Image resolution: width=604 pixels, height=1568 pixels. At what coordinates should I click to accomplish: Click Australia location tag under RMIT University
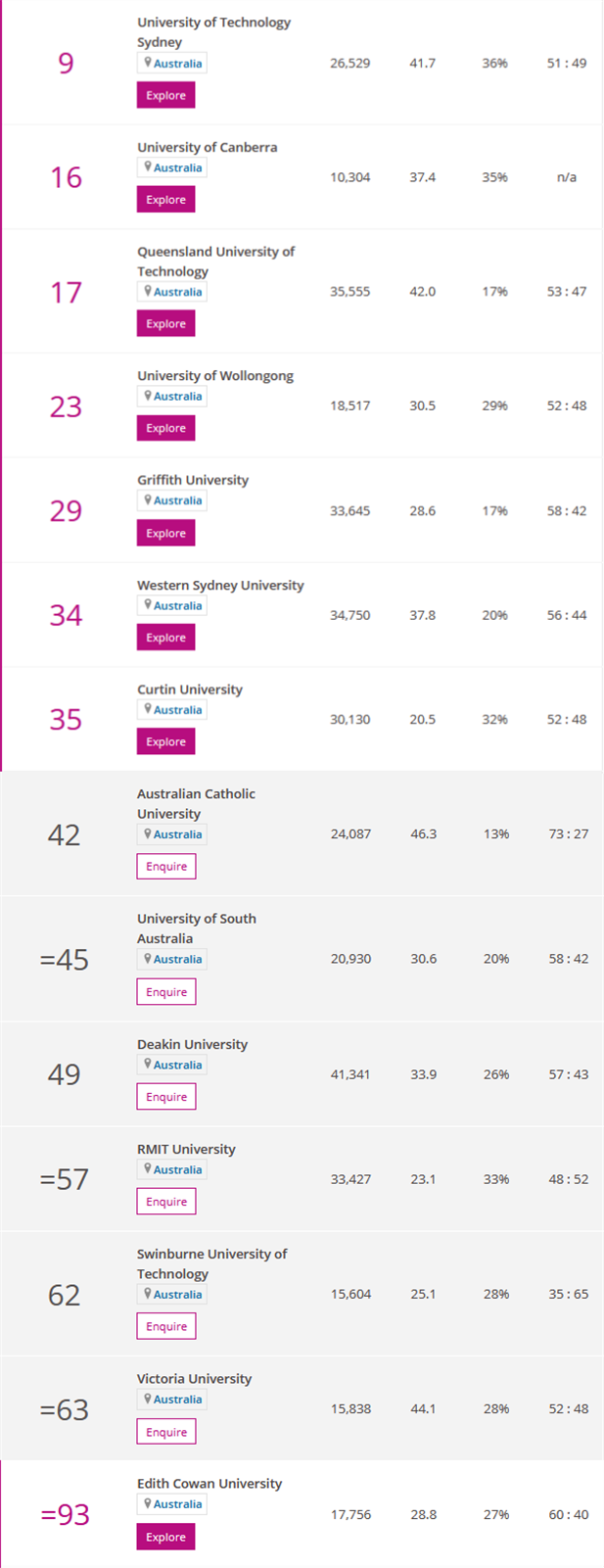click(172, 1169)
